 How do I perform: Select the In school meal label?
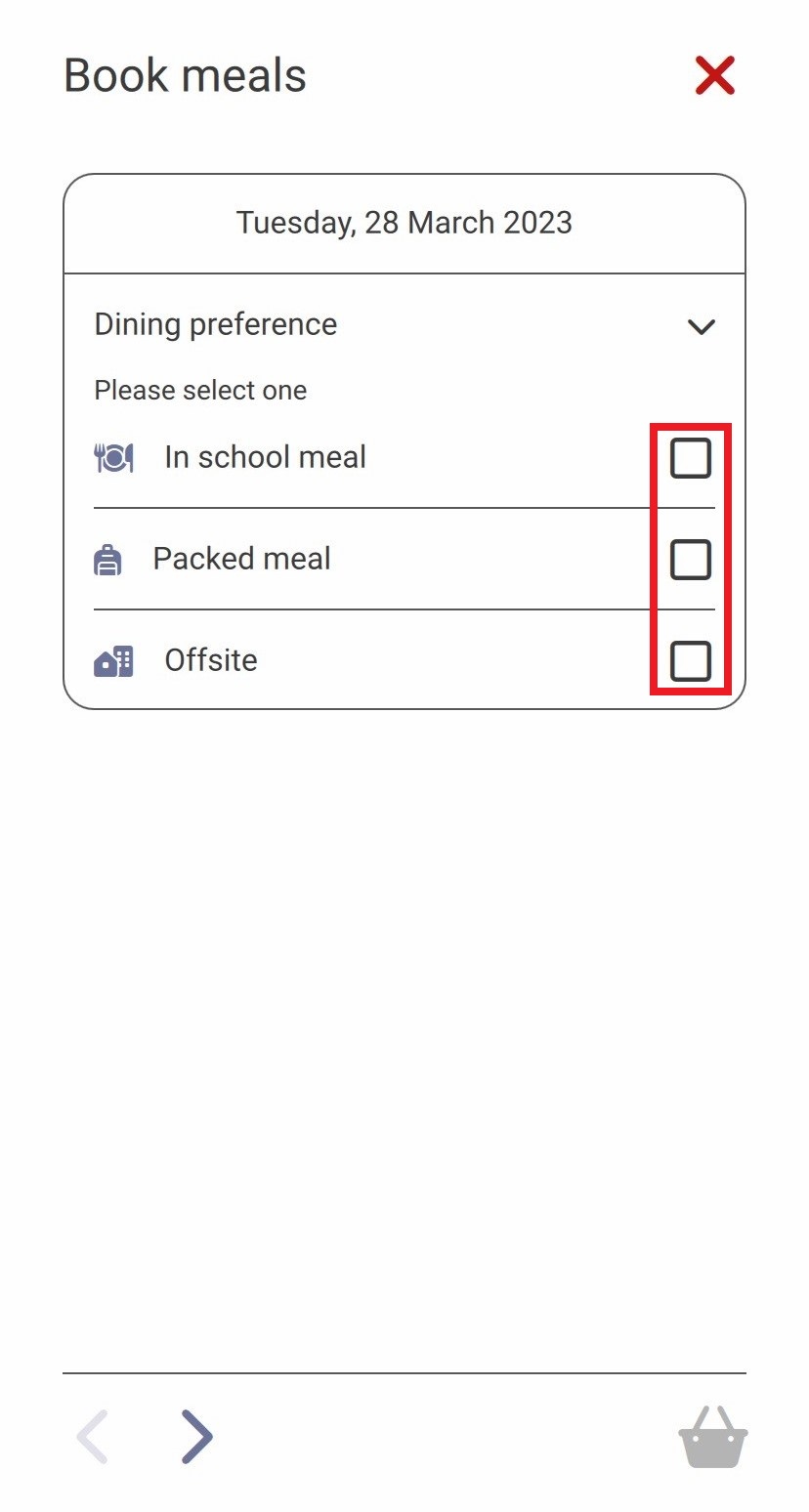(266, 457)
